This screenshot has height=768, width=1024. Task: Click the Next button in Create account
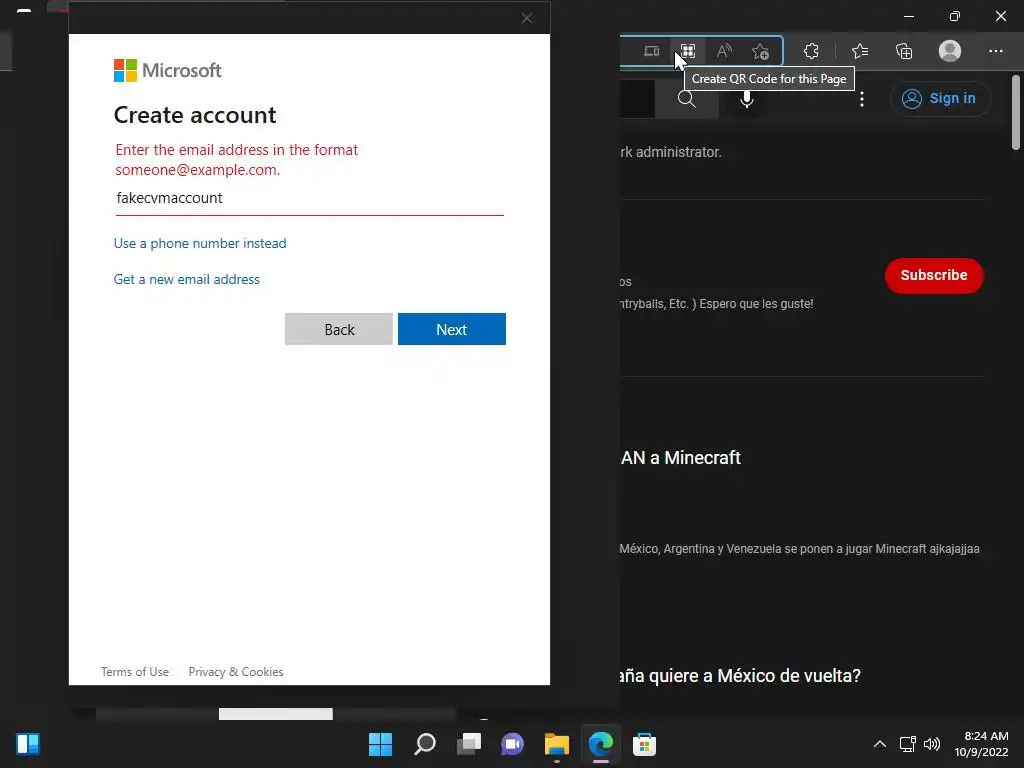[x=451, y=329]
